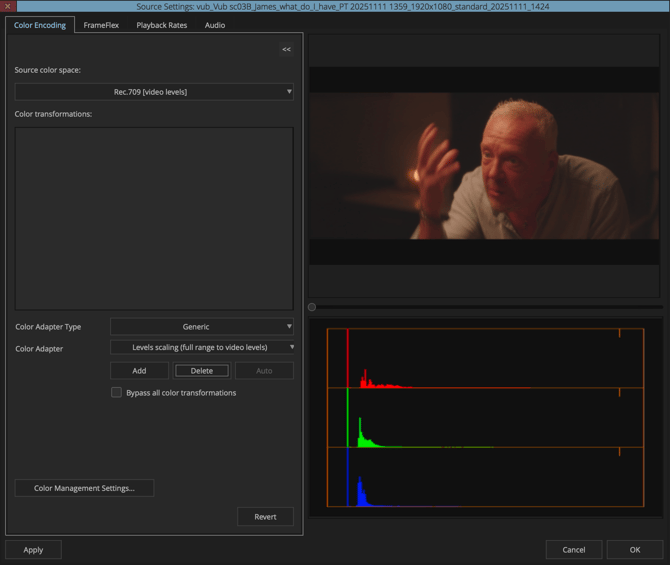Click the Color transformations label
Viewport: 670px width, 565px height.
[53, 114]
